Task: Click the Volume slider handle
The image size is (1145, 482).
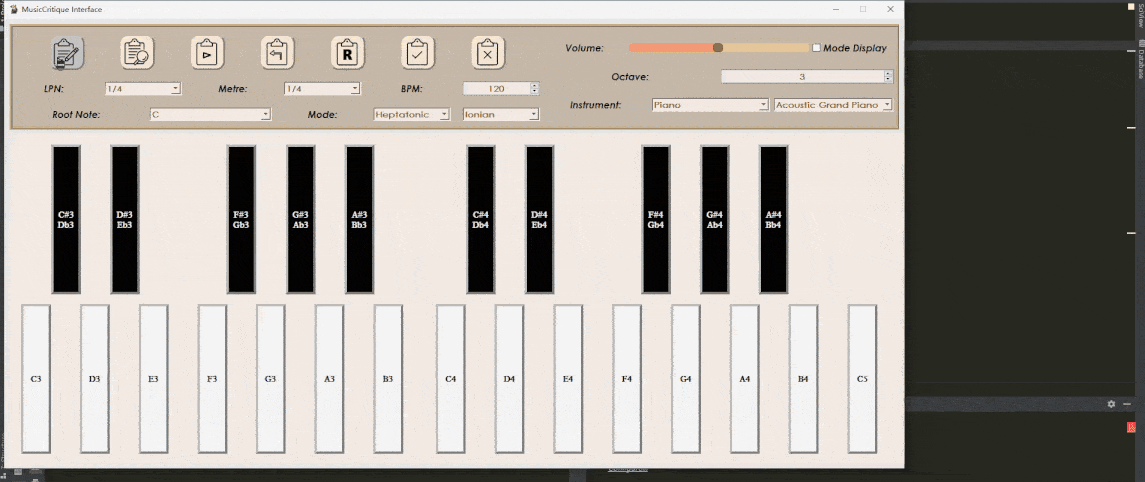Action: pos(718,47)
